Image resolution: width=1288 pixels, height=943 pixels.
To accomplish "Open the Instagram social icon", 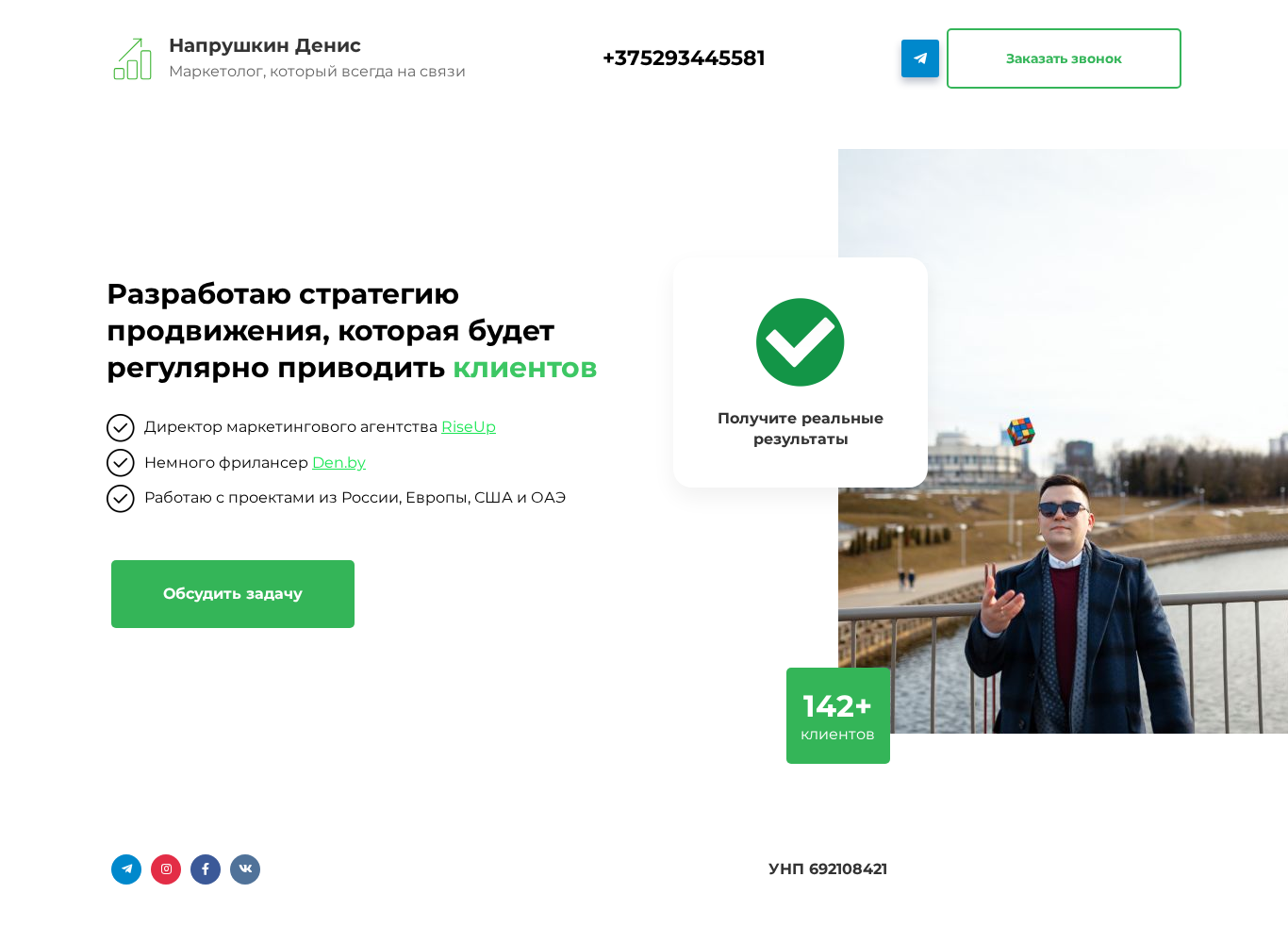I will [x=166, y=869].
